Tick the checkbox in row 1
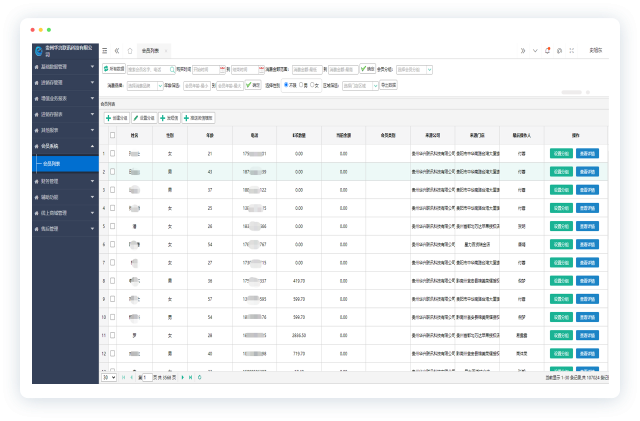The height and width of the screenshot is (421, 640). point(112,154)
